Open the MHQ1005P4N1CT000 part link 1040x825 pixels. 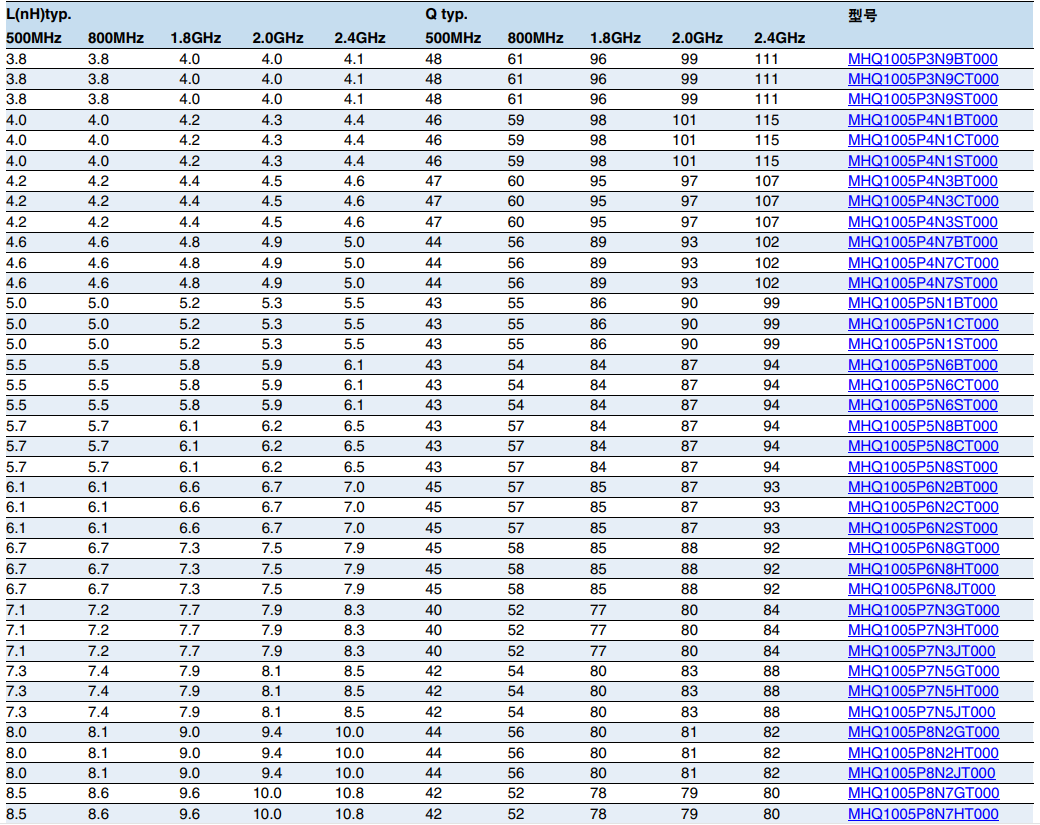923,140
